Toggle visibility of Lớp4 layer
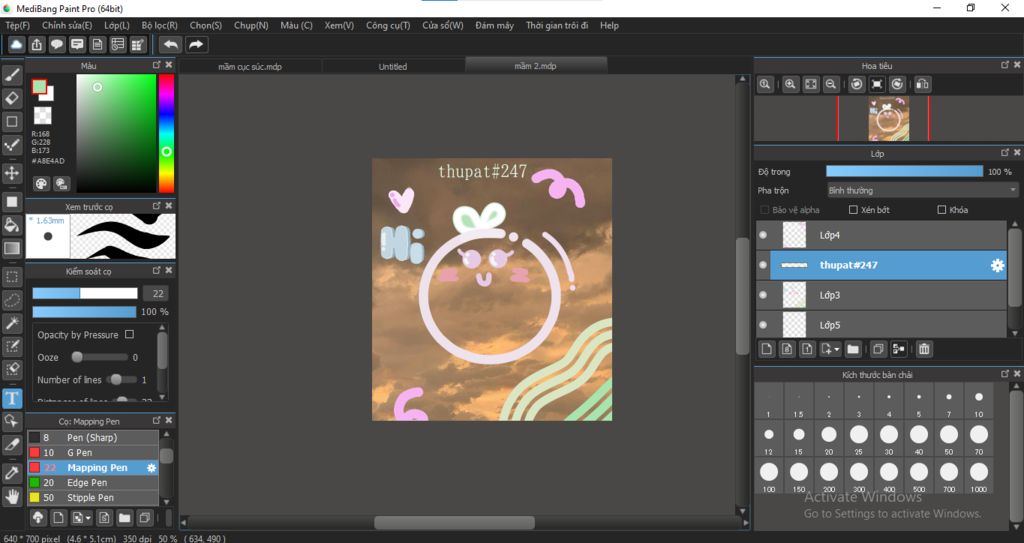Viewport: 1024px width, 543px height. tap(763, 235)
